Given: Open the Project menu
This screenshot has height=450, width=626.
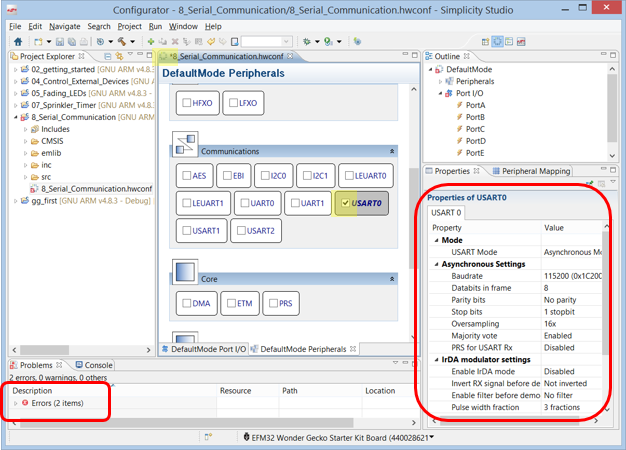Looking at the screenshot, I should (x=129, y=26).
